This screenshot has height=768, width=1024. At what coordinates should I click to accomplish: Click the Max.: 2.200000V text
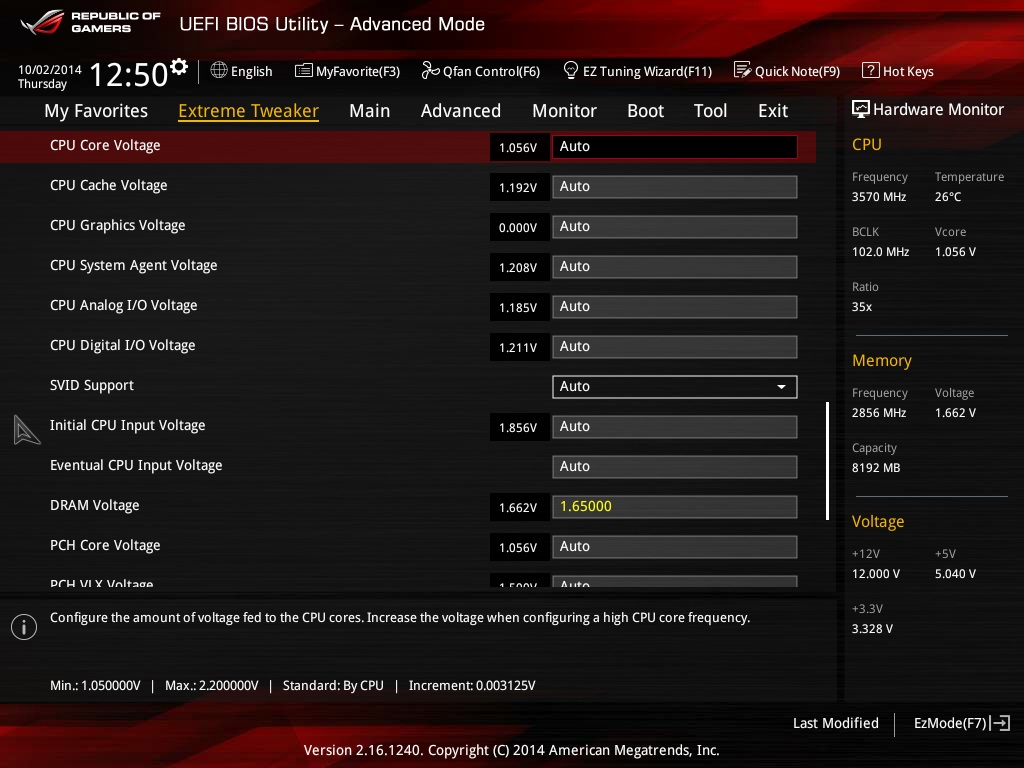(x=212, y=685)
